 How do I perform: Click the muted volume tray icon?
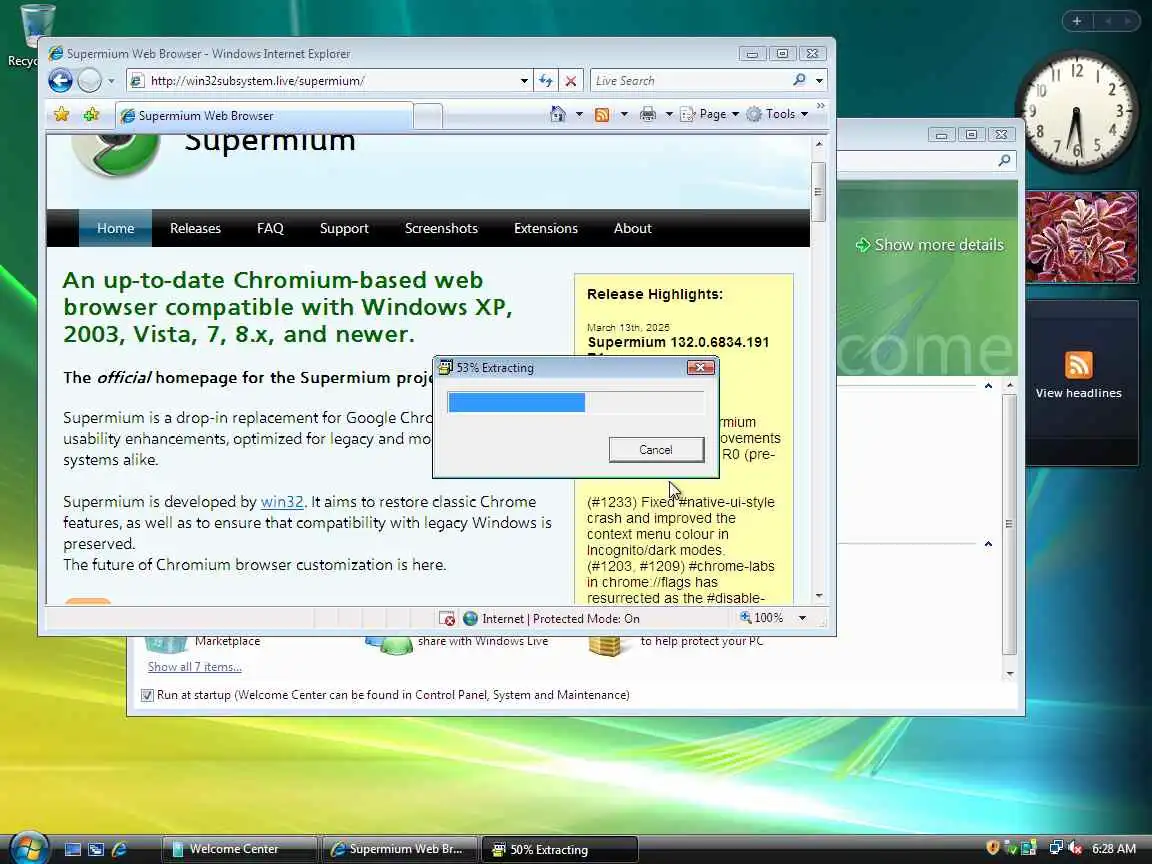click(x=1076, y=848)
